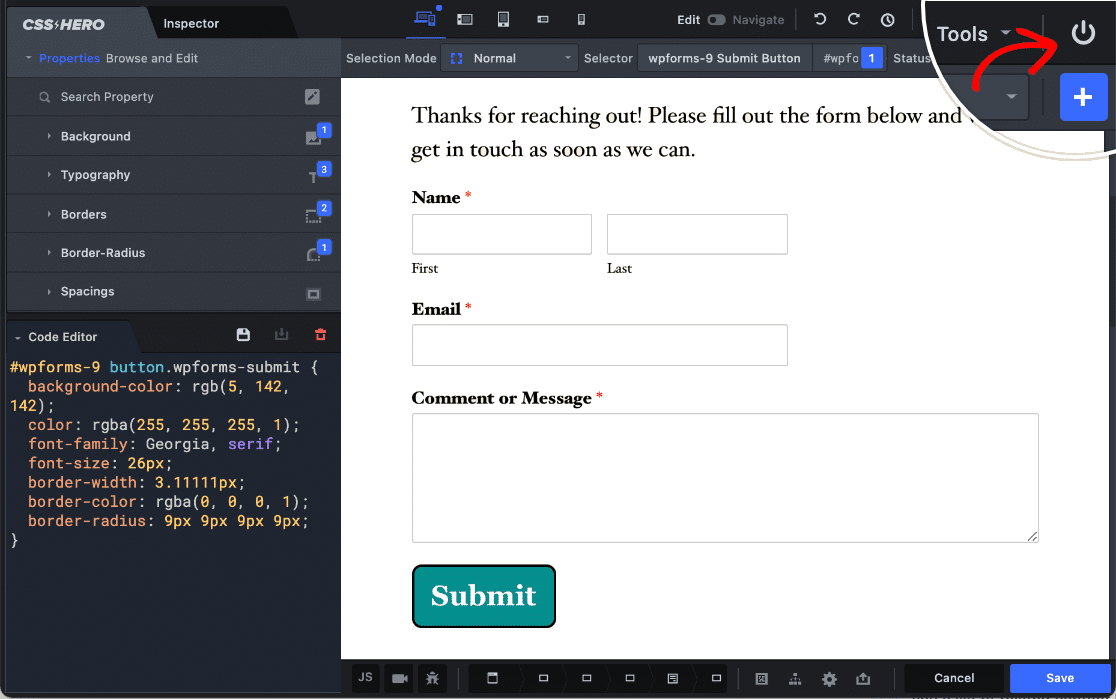Select the #wpfo selector tab
1116x699 pixels.
[849, 58]
